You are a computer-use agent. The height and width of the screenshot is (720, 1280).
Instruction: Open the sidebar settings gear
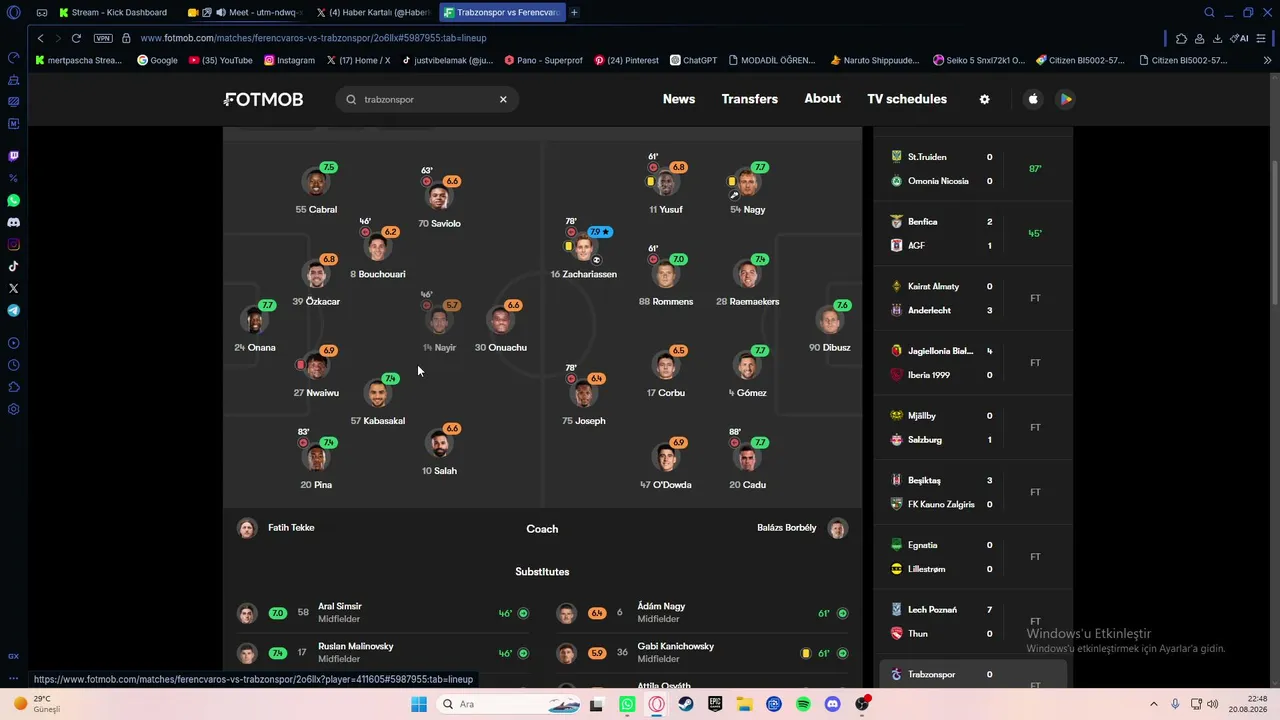point(13,409)
